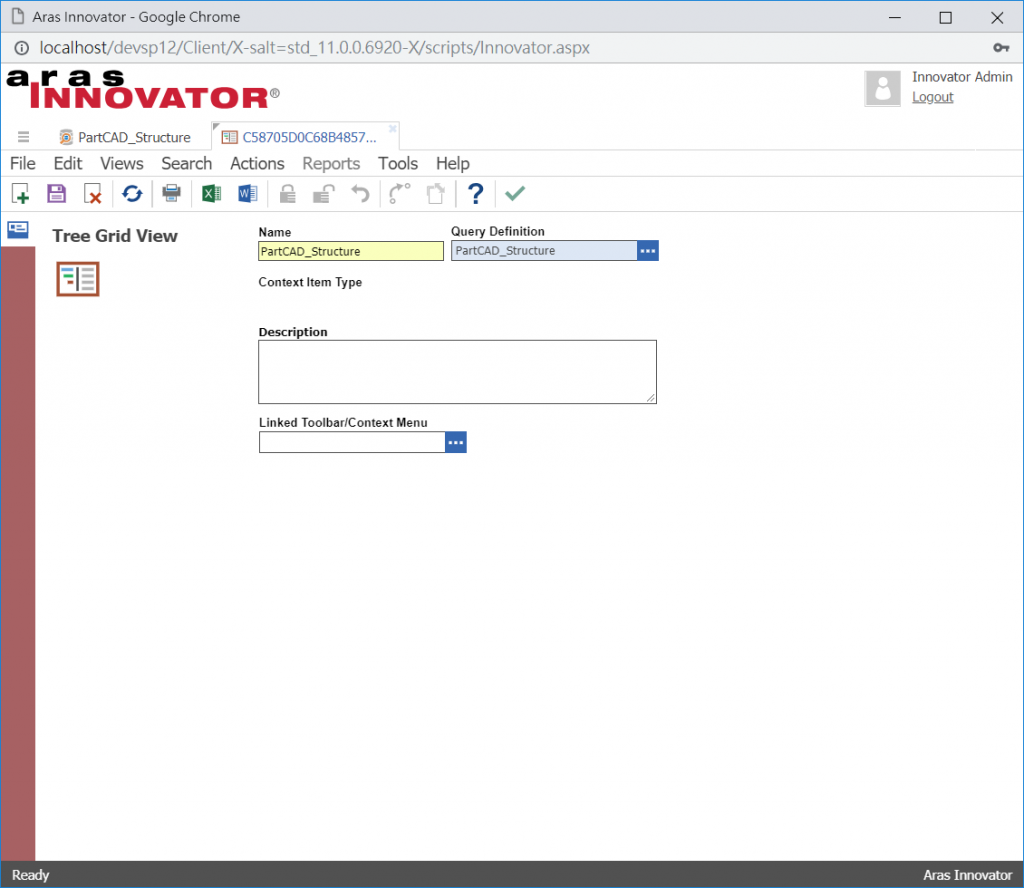Click the Logout link
1024x888 pixels.
click(933, 97)
